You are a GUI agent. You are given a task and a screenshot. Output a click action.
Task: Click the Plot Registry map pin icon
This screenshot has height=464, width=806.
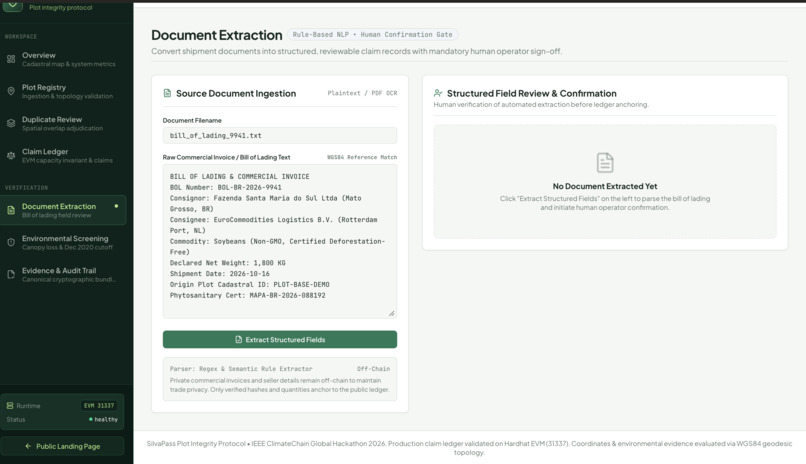[11, 91]
